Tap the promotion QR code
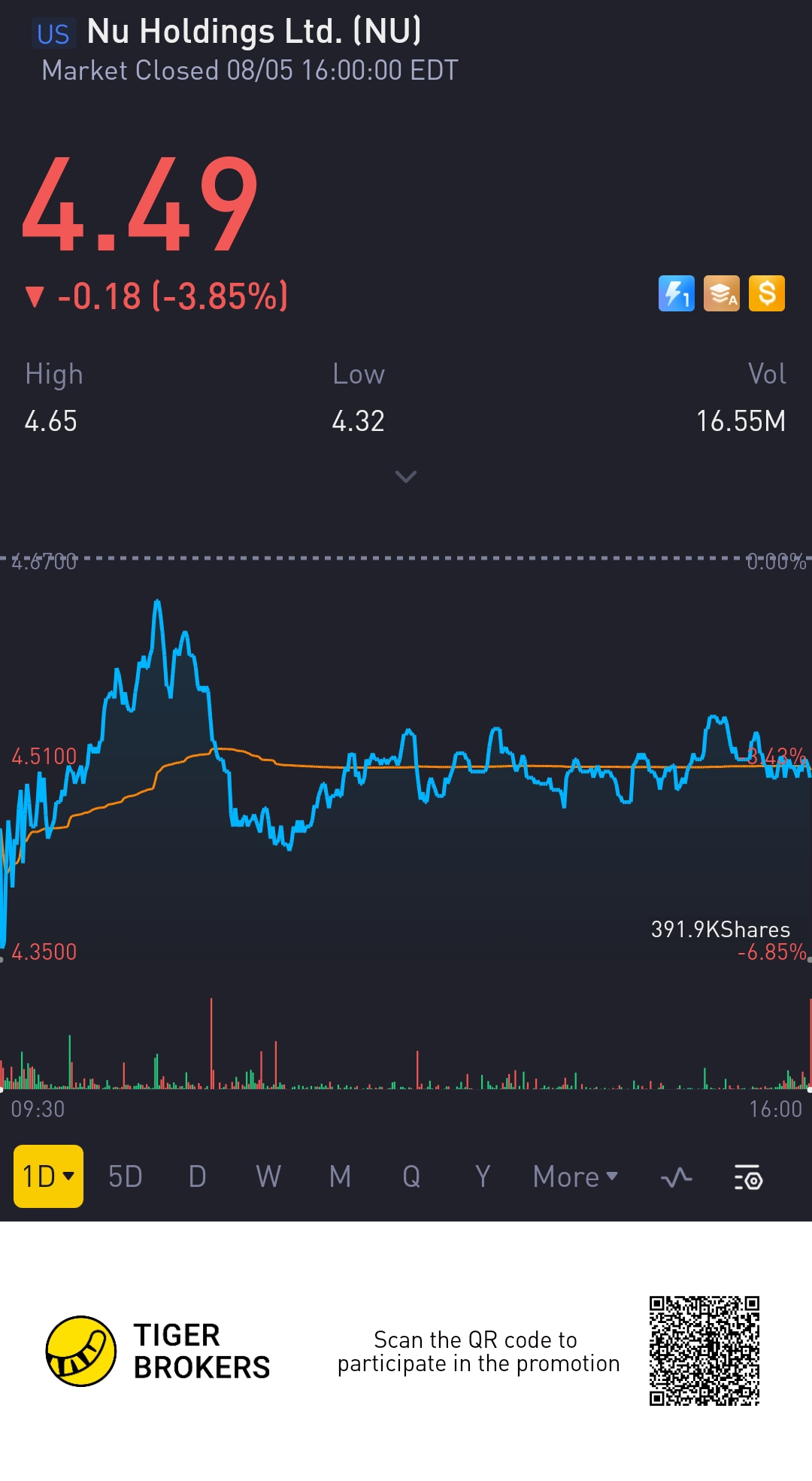 pyautogui.click(x=704, y=1351)
